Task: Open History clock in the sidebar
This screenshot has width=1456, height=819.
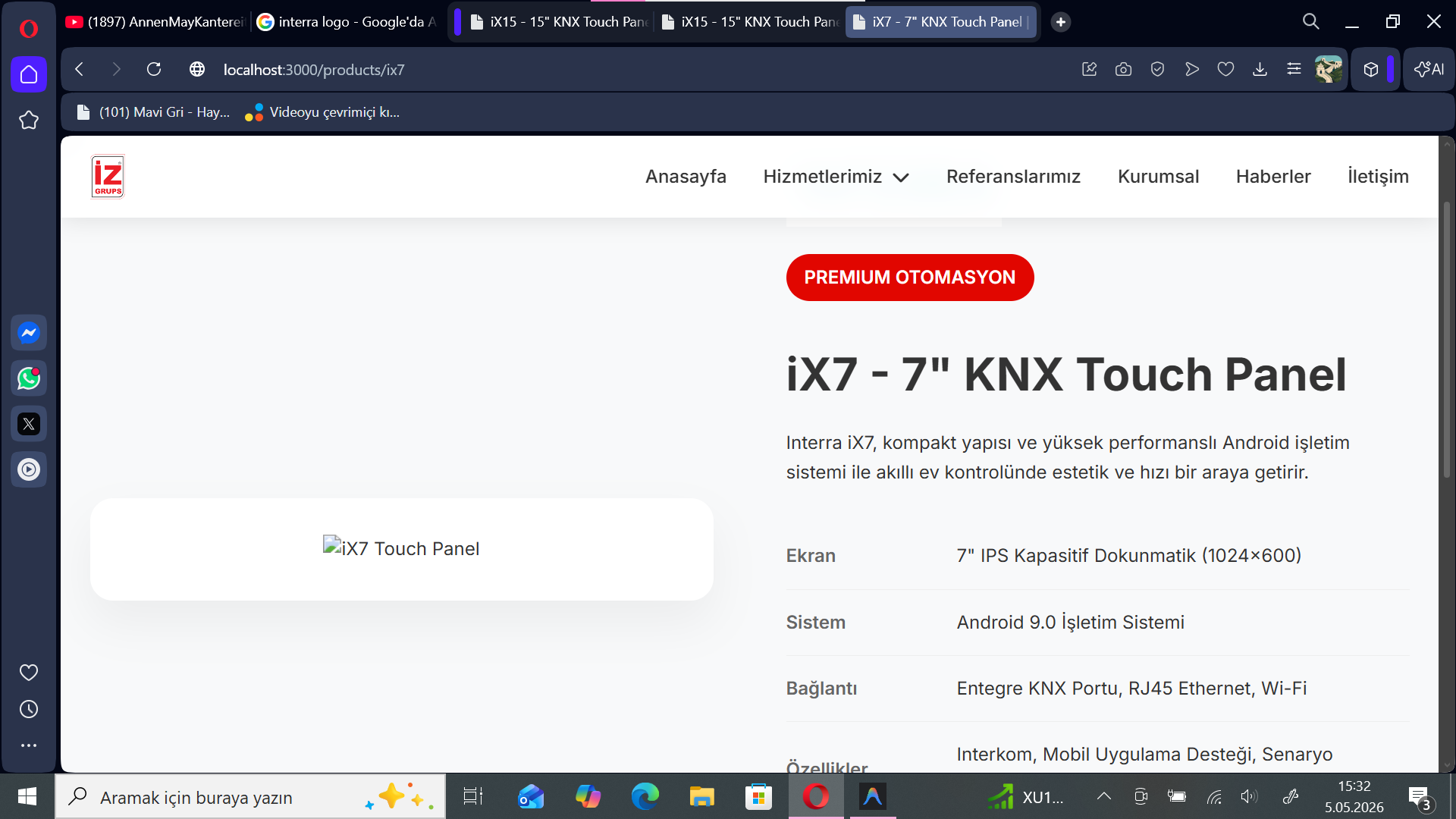Action: coord(29,709)
